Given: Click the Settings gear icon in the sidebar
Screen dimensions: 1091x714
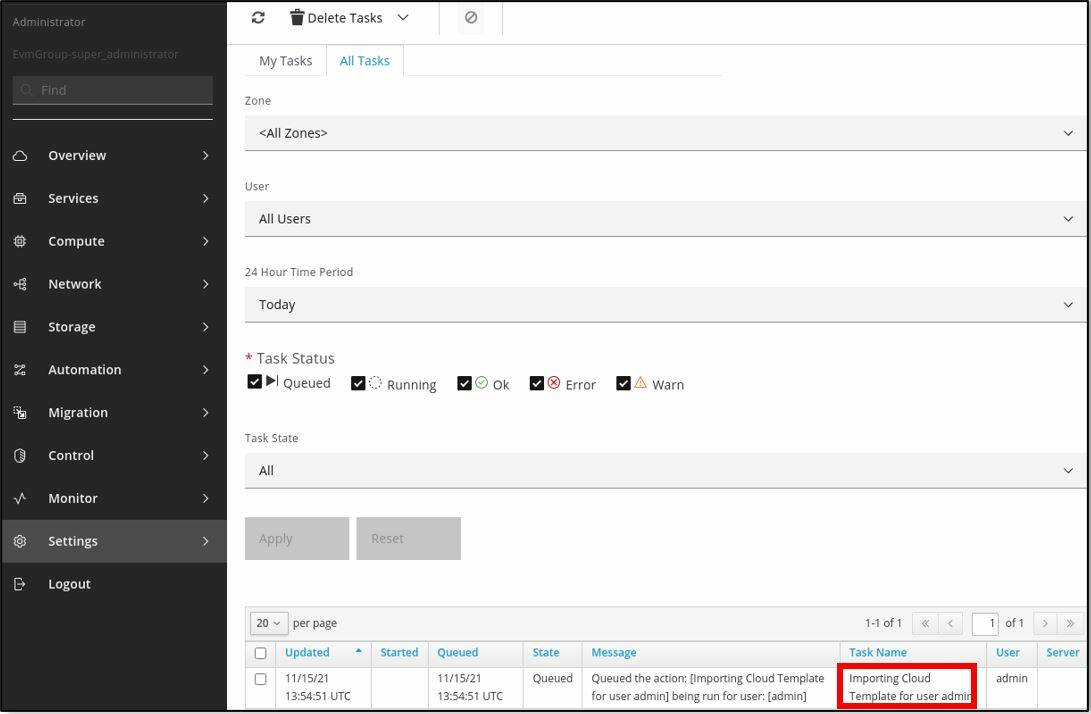Looking at the screenshot, I should pyautogui.click(x=20, y=541).
